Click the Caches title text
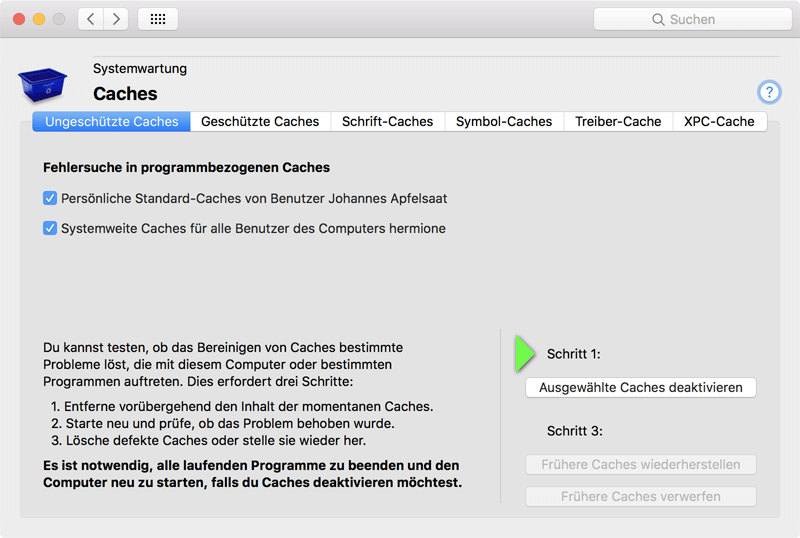Image resolution: width=800 pixels, height=538 pixels. (x=126, y=94)
